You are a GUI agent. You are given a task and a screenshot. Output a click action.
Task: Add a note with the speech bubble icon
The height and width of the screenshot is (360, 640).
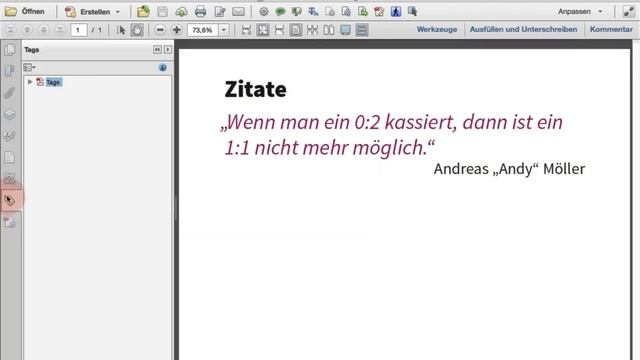click(x=280, y=12)
